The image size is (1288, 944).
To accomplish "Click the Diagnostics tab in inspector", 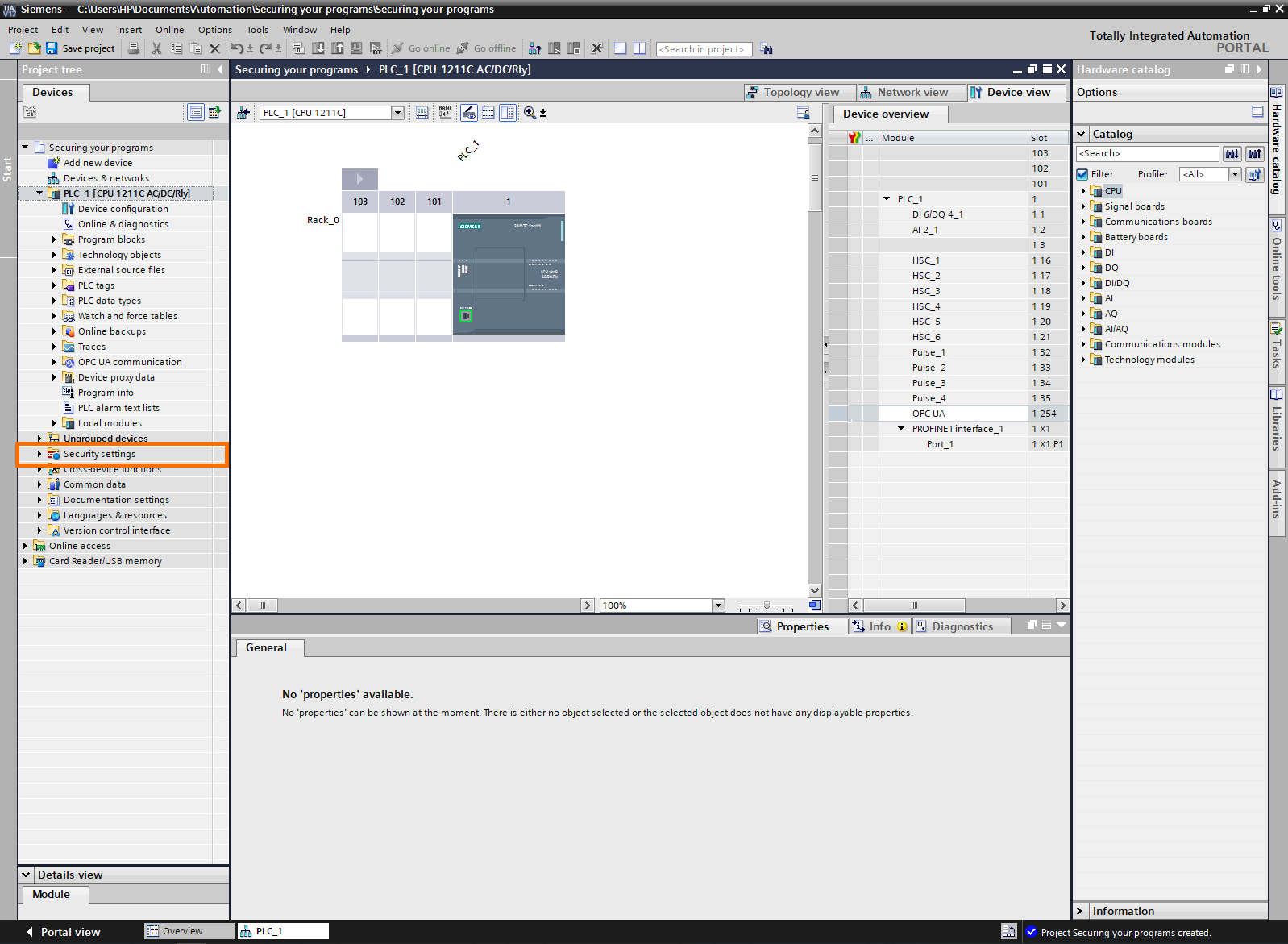I will click(x=962, y=626).
